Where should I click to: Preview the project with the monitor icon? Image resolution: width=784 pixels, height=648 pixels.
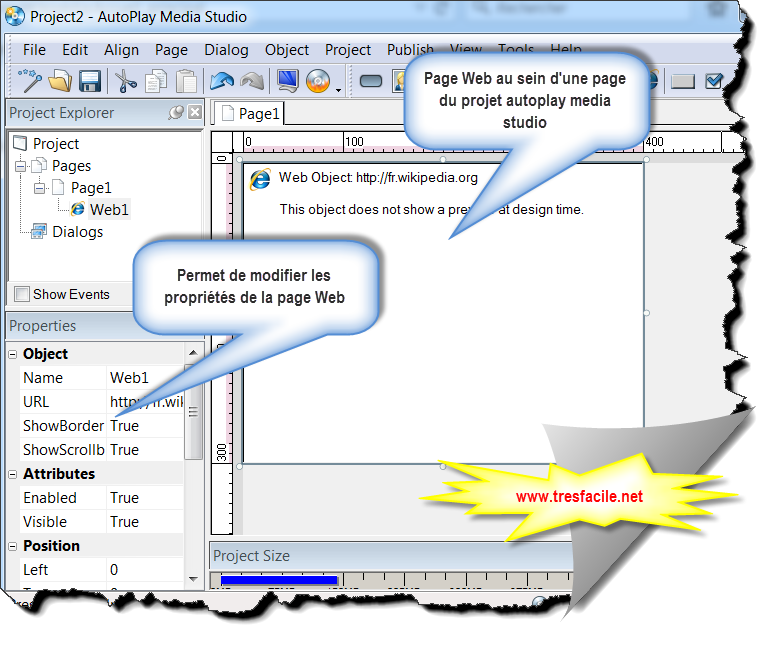(x=288, y=80)
